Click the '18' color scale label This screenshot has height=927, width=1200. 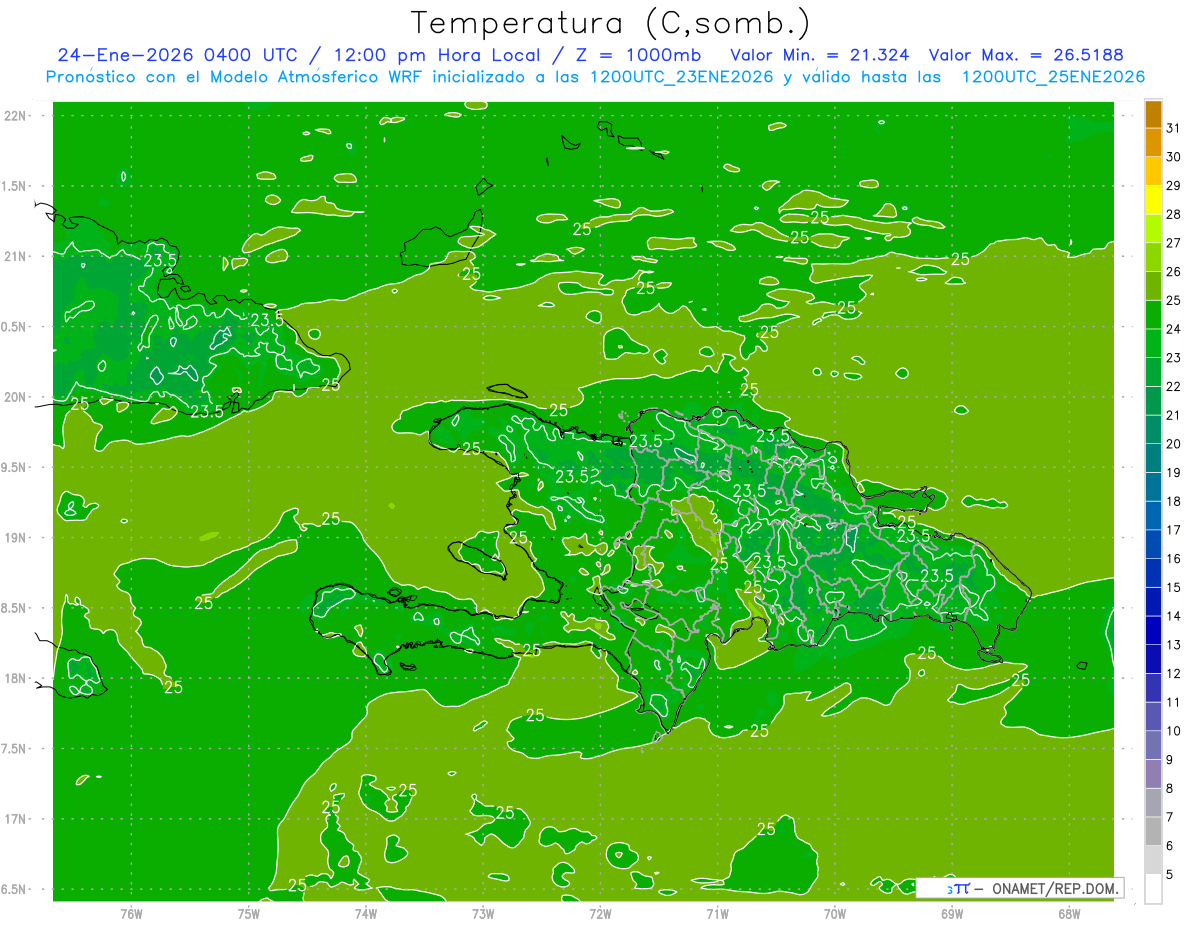(1174, 501)
